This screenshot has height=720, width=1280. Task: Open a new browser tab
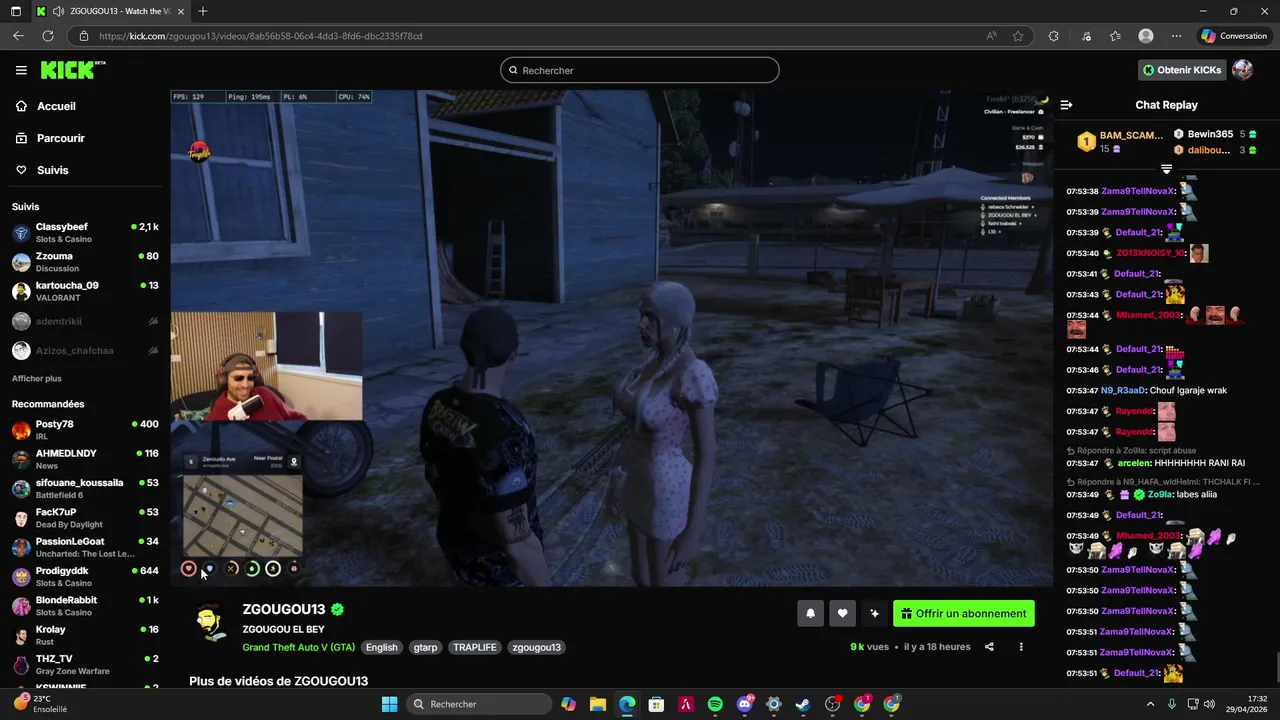coord(203,11)
